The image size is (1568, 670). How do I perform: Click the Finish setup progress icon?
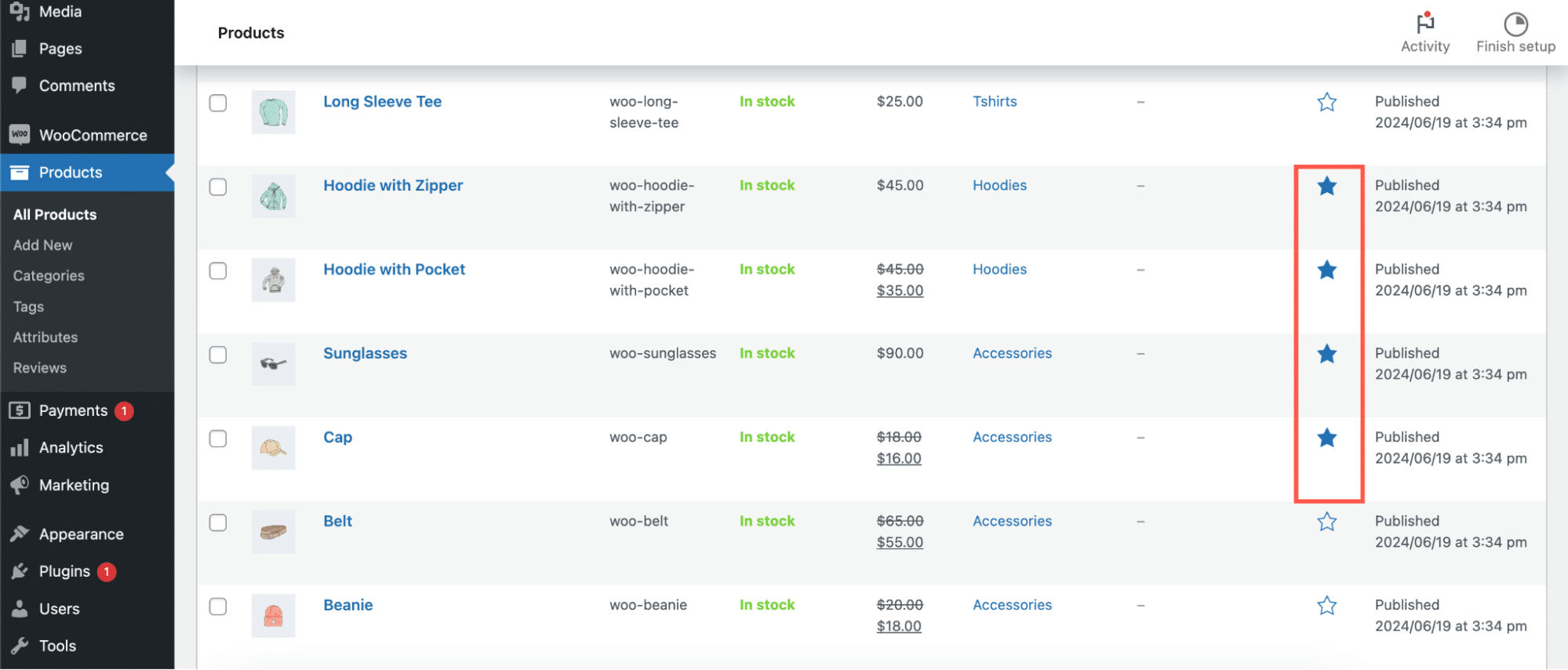(x=1515, y=24)
